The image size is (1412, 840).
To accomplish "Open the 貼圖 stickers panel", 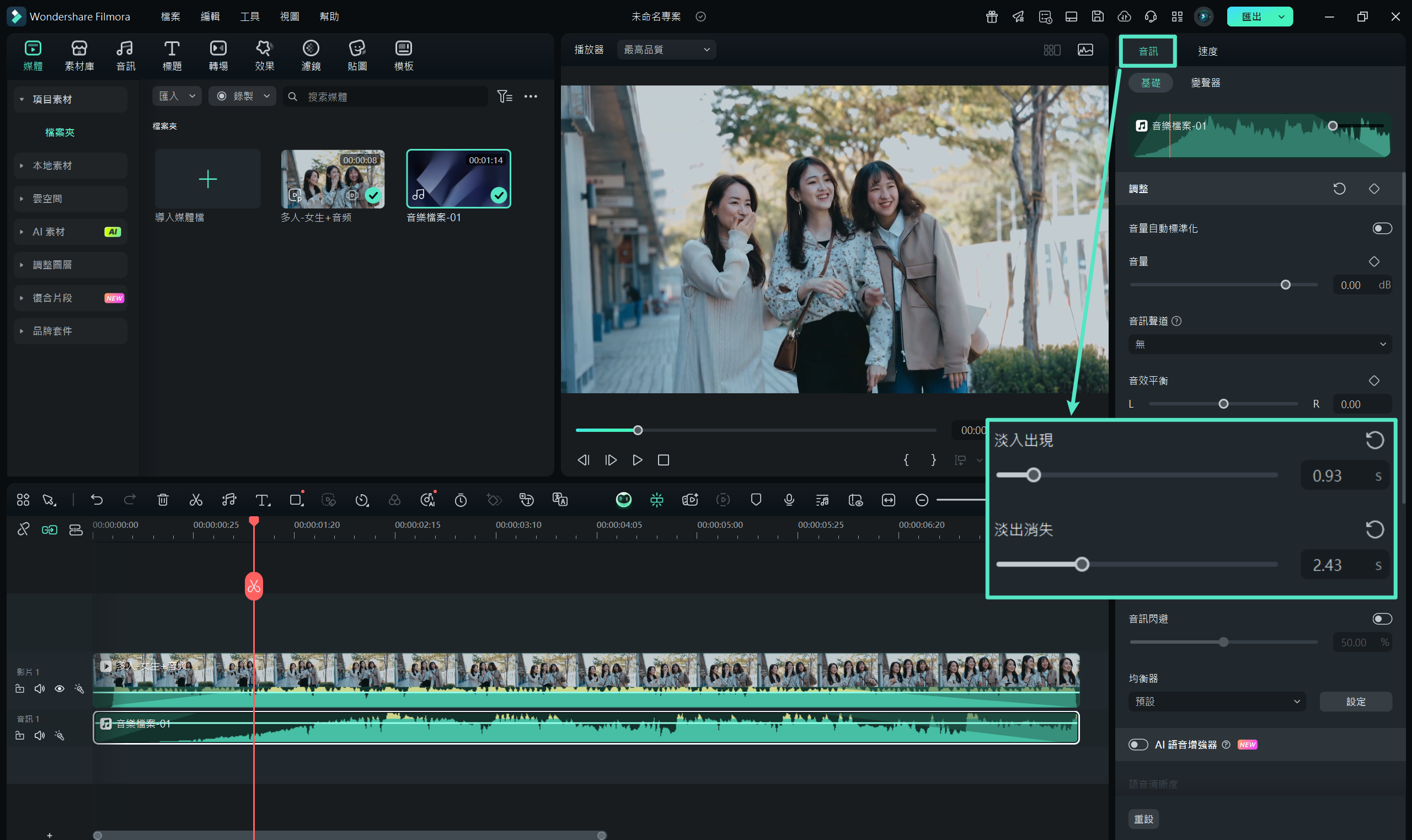I will (357, 56).
